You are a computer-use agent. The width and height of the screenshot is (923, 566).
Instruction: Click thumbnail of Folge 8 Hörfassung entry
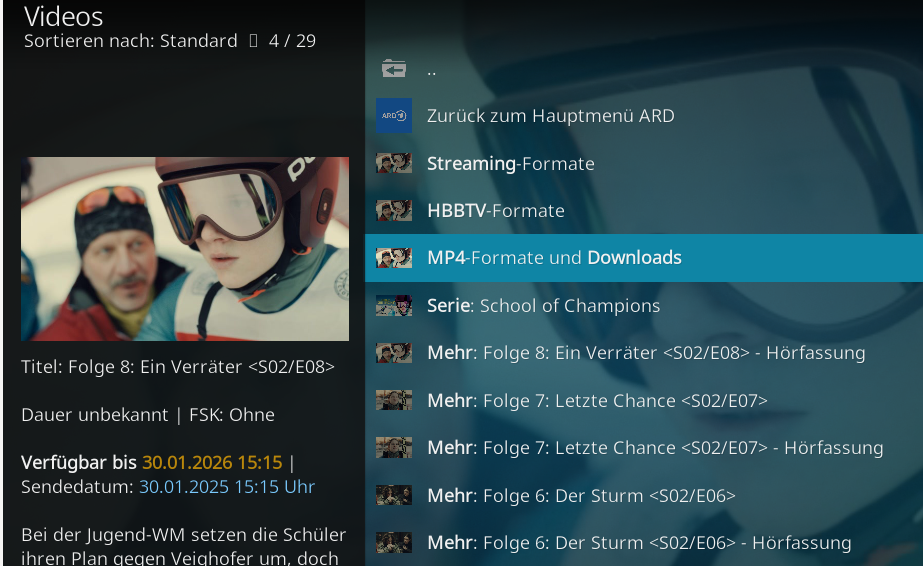[394, 352]
